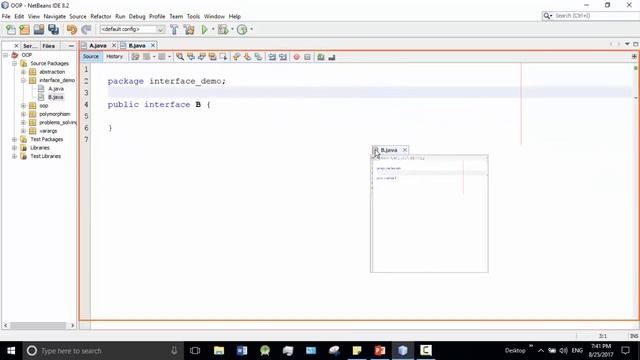This screenshot has height=360, width=640.
Task: Open the Profile Project dropdown arrow
Action: (x=251, y=29)
